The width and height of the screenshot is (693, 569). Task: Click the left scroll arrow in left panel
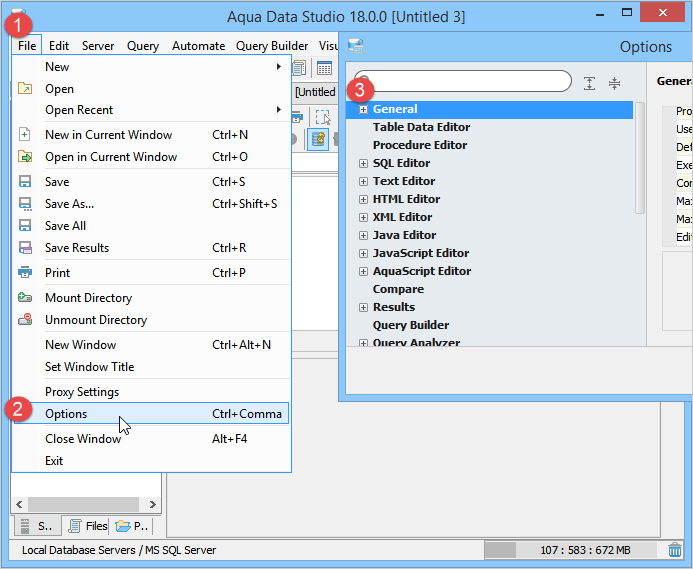19,504
